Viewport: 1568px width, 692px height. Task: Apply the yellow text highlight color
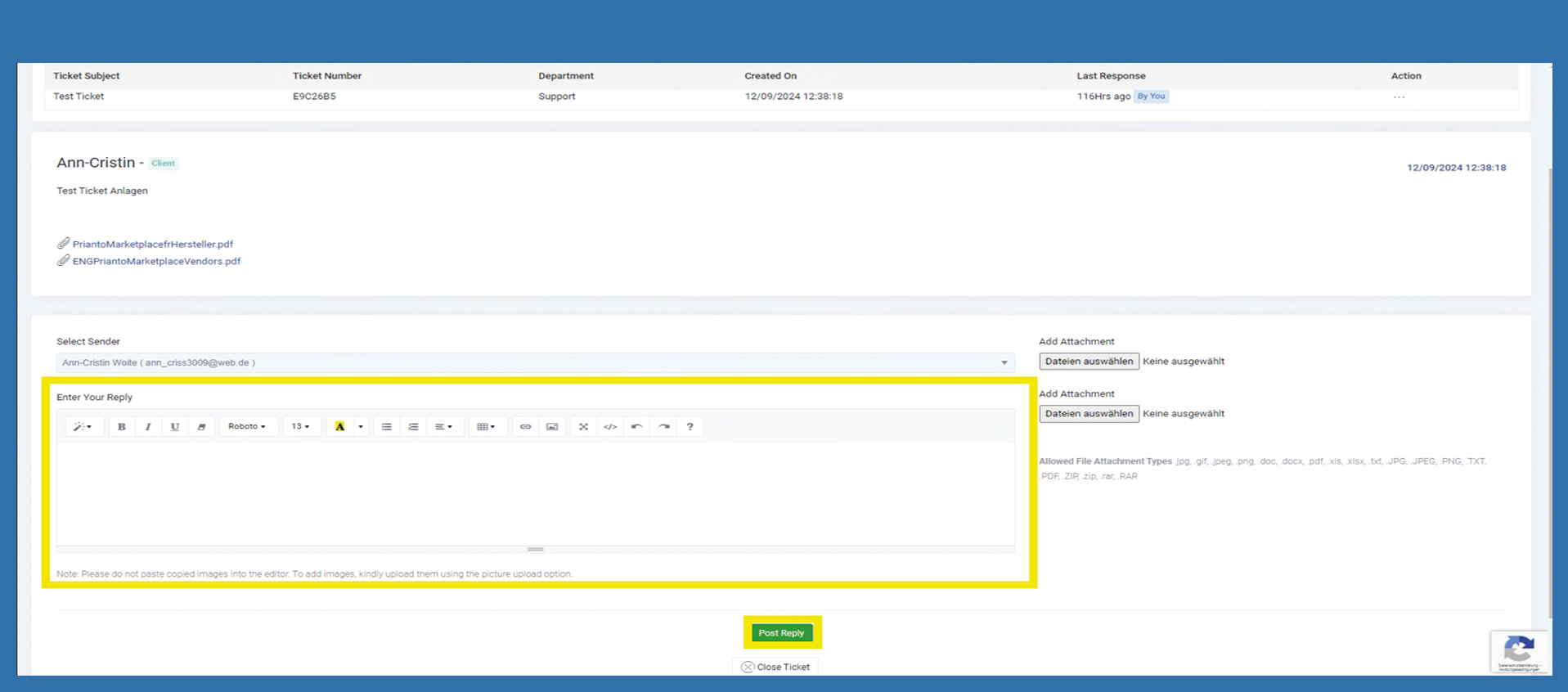coord(339,427)
